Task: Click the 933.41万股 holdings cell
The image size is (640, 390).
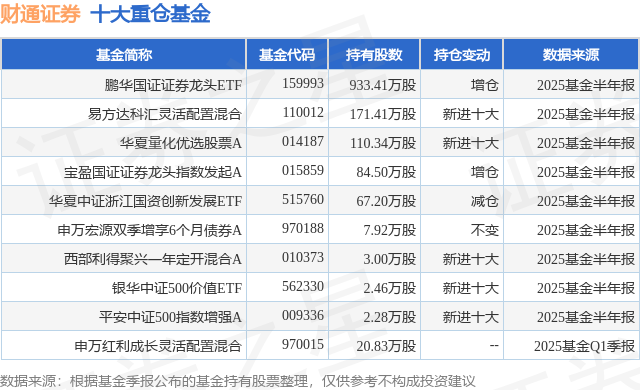Action: tap(382, 85)
